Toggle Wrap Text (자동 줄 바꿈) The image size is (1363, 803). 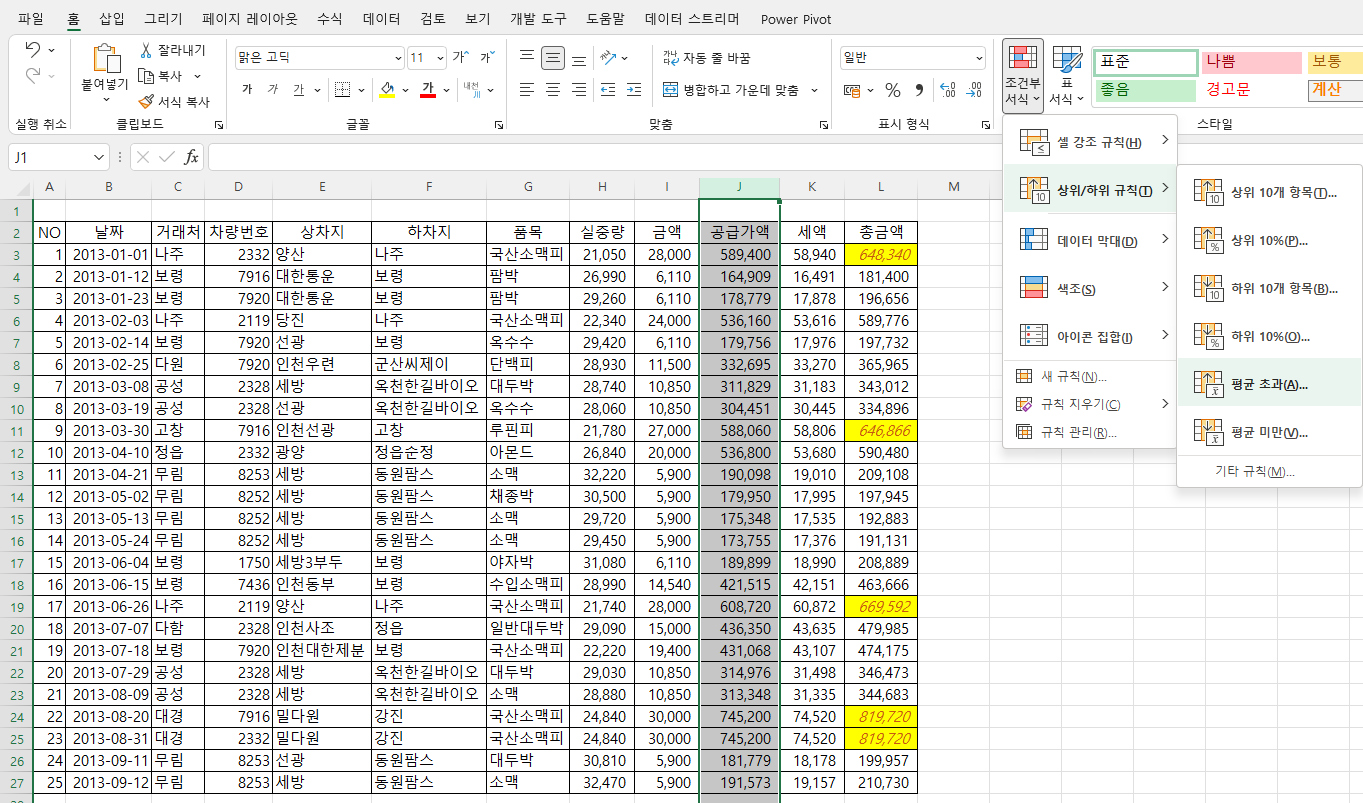coord(707,58)
